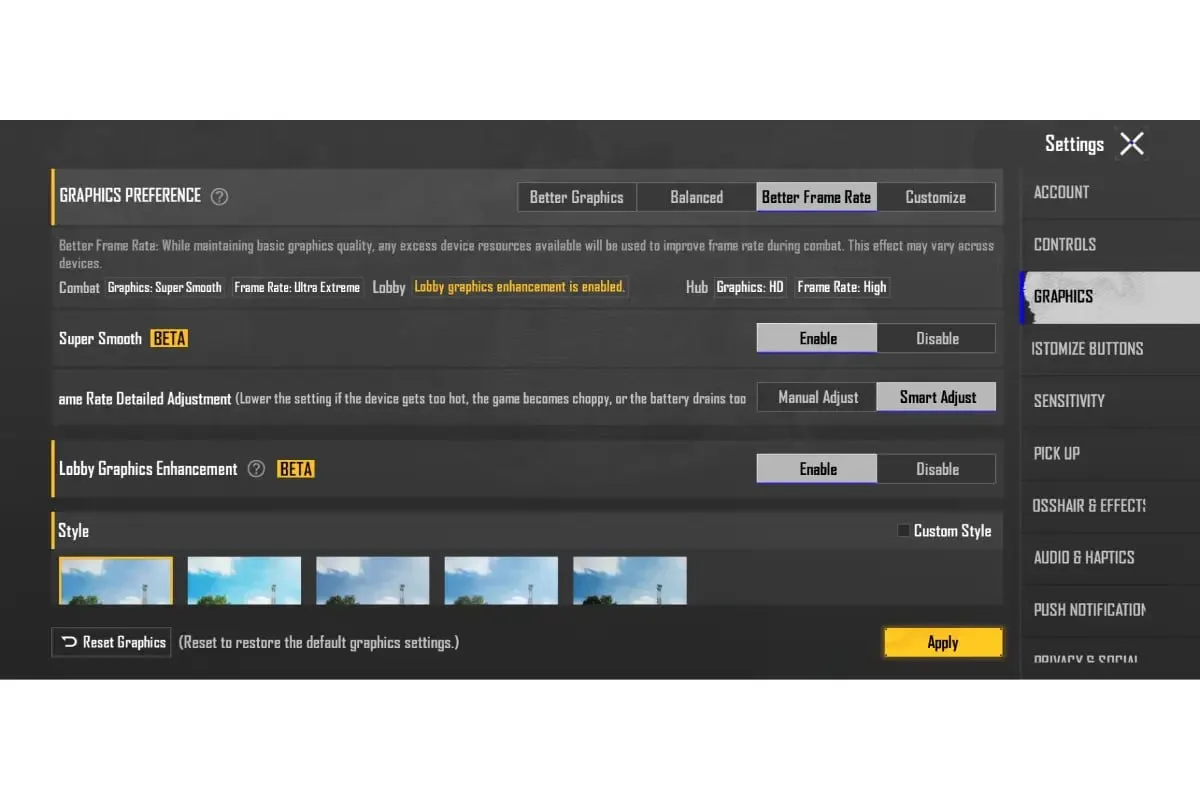Go to the Sensitivity settings tab
Viewport: 1200px width, 800px height.
point(1068,400)
